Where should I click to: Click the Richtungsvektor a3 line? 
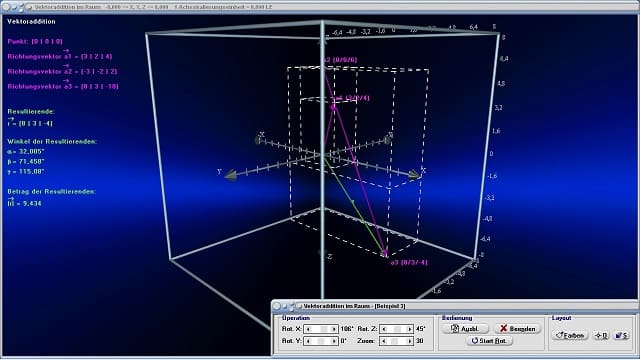coord(63,86)
